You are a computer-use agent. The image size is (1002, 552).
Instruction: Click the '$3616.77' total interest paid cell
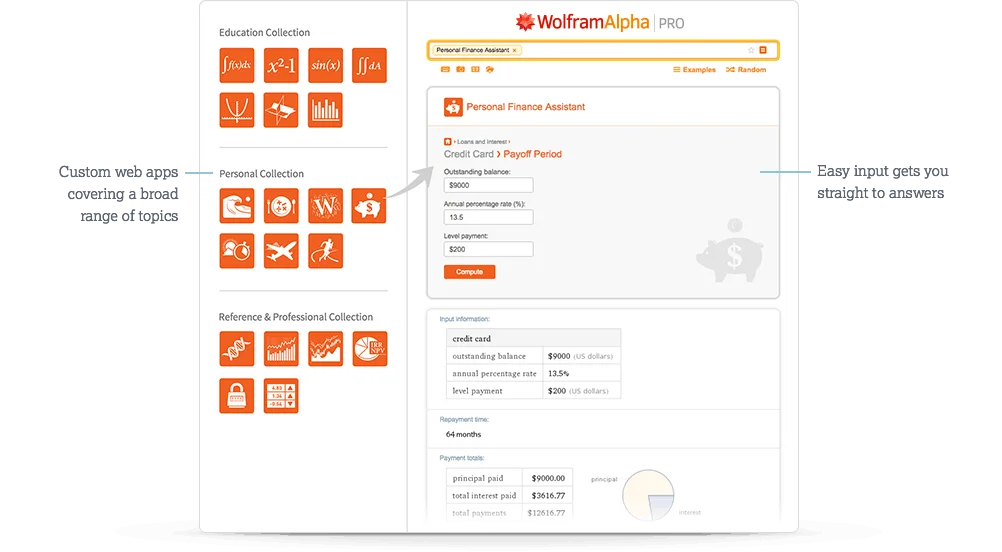[x=548, y=495]
